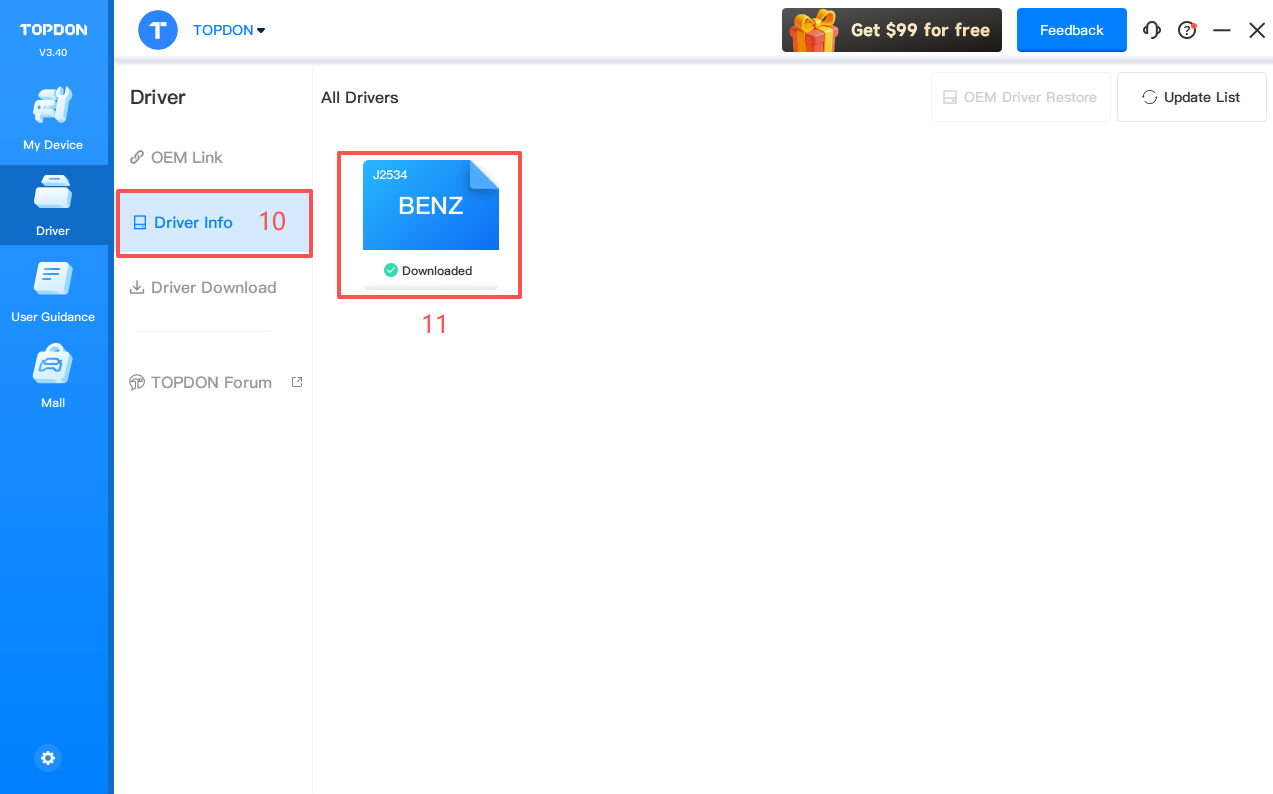Click the external link icon beside TOPDON Forum
Screen dimensions: 1273x794
pos(297,382)
